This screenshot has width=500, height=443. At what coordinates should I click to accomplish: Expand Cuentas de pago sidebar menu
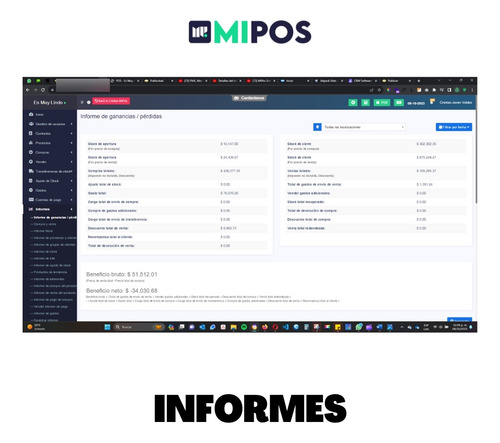coord(50,200)
